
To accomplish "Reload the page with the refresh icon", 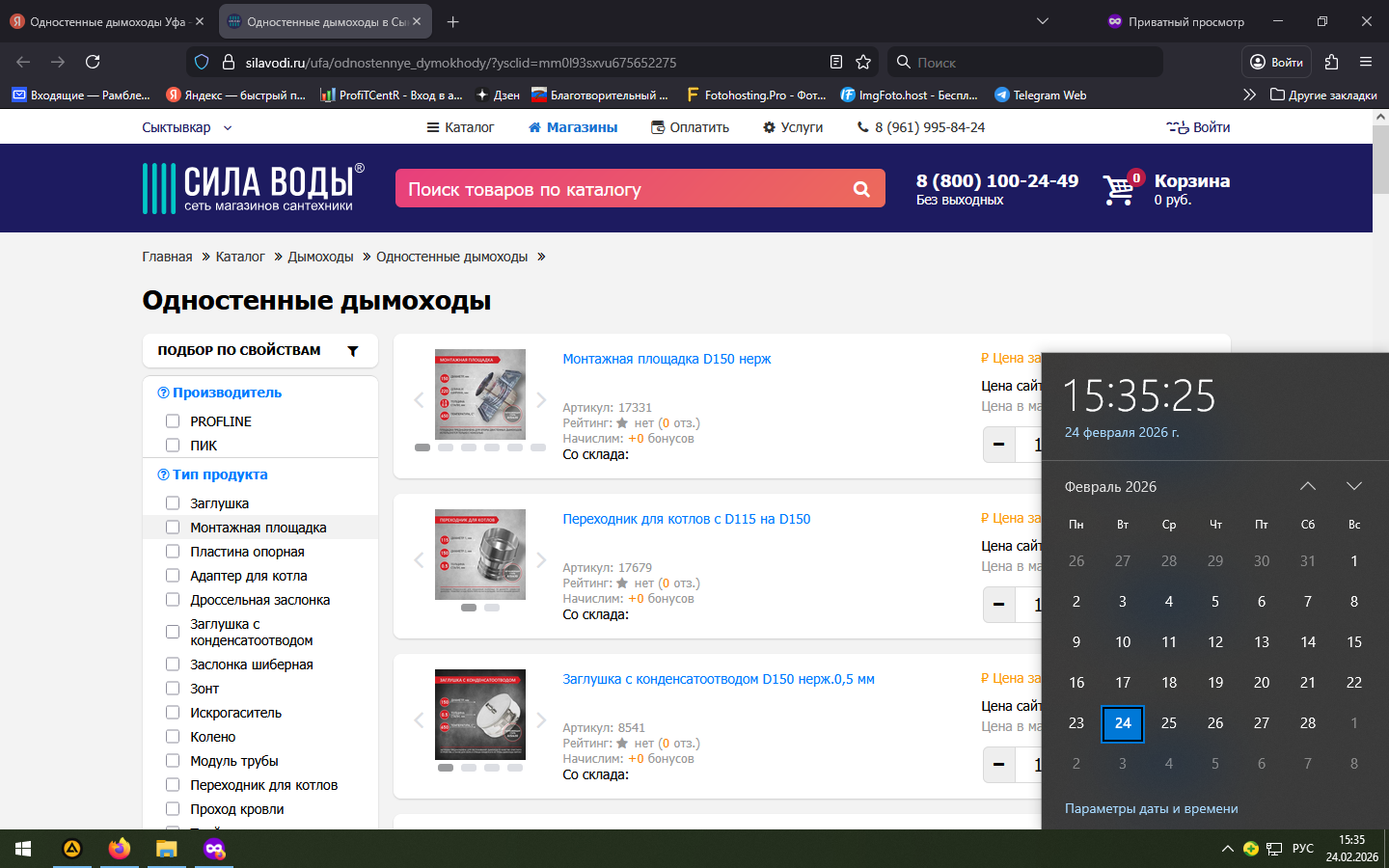I will (x=93, y=62).
